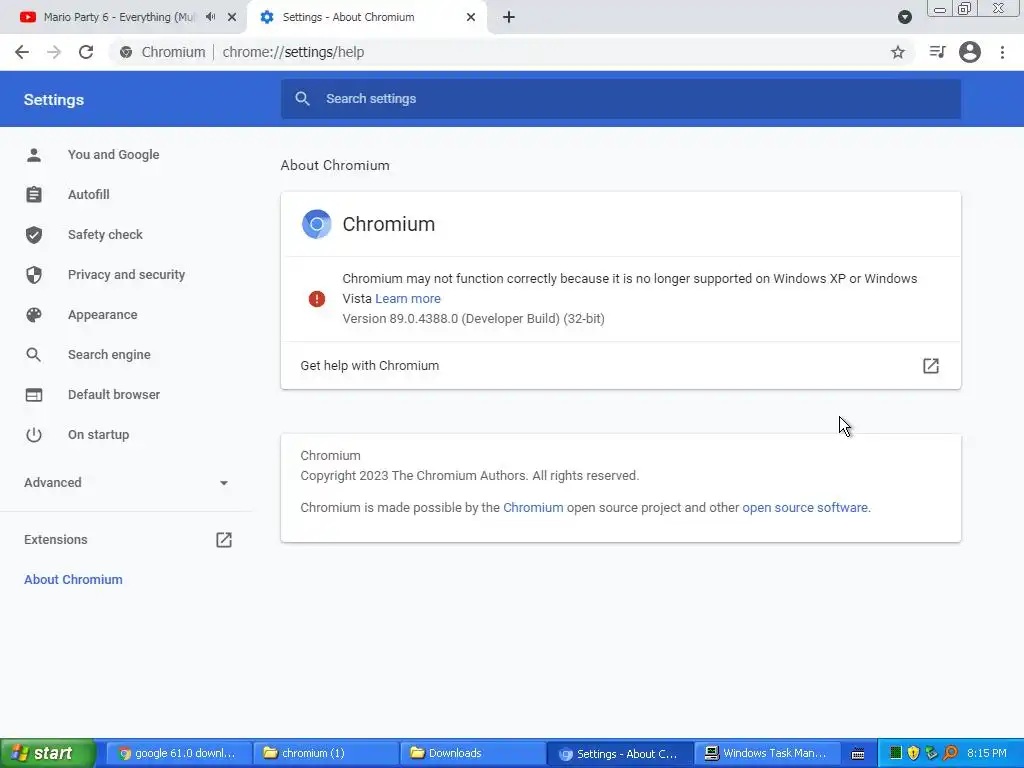Open Default browser settings

tap(114, 394)
